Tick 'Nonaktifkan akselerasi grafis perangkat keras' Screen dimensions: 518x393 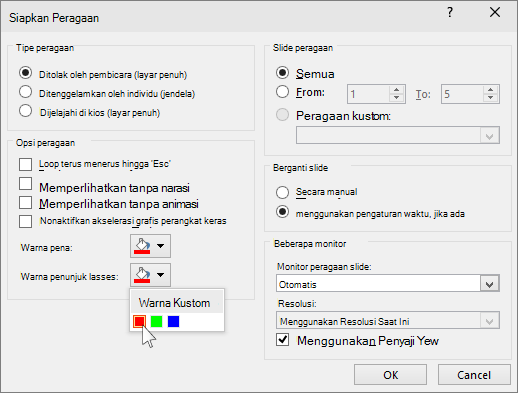(26, 221)
